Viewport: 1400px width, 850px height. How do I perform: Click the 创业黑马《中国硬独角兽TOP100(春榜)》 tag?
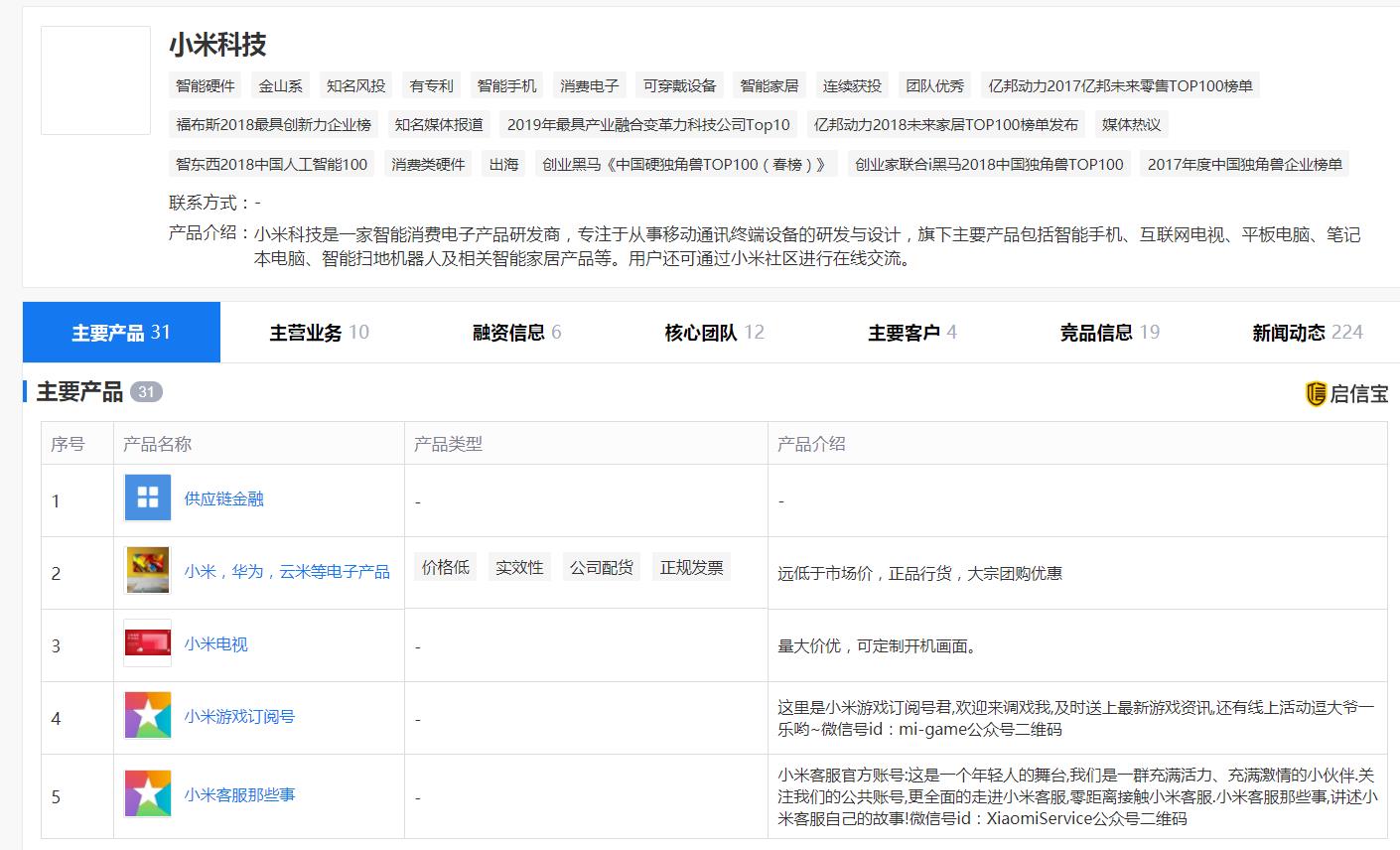[686, 164]
